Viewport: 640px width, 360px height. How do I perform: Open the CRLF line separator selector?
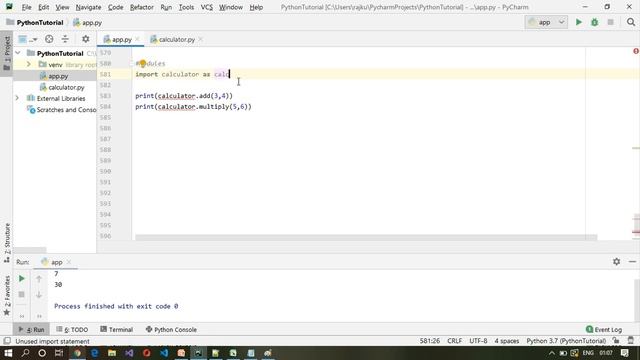click(454, 341)
